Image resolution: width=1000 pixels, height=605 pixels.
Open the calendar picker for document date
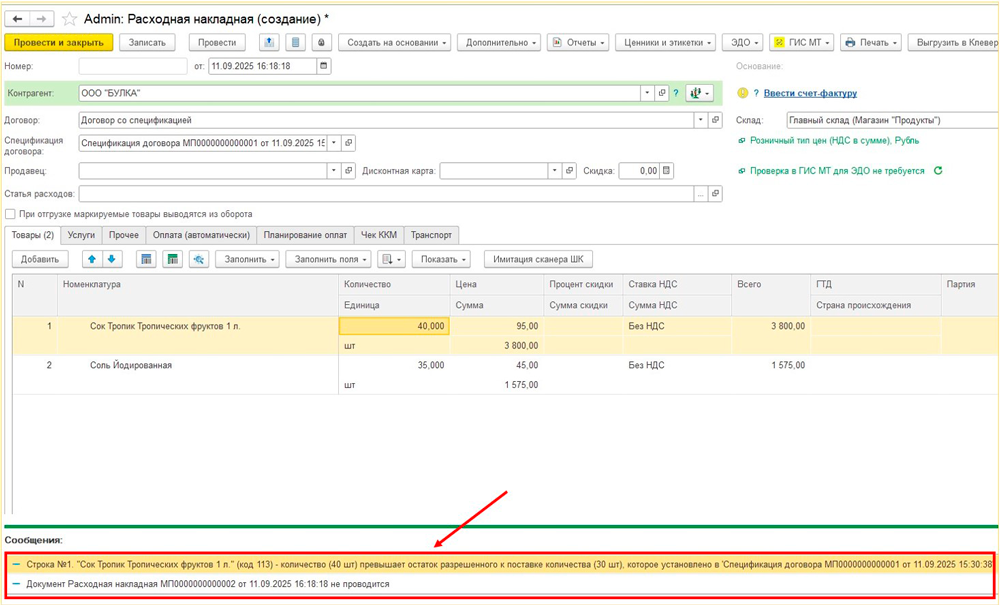pos(323,67)
